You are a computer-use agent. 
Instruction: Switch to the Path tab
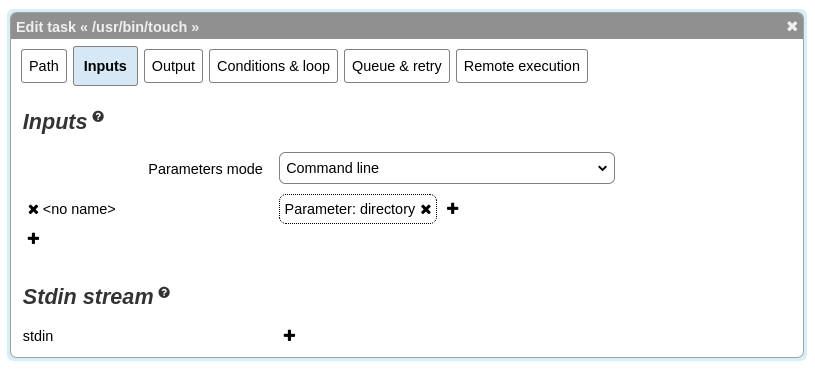tap(44, 66)
